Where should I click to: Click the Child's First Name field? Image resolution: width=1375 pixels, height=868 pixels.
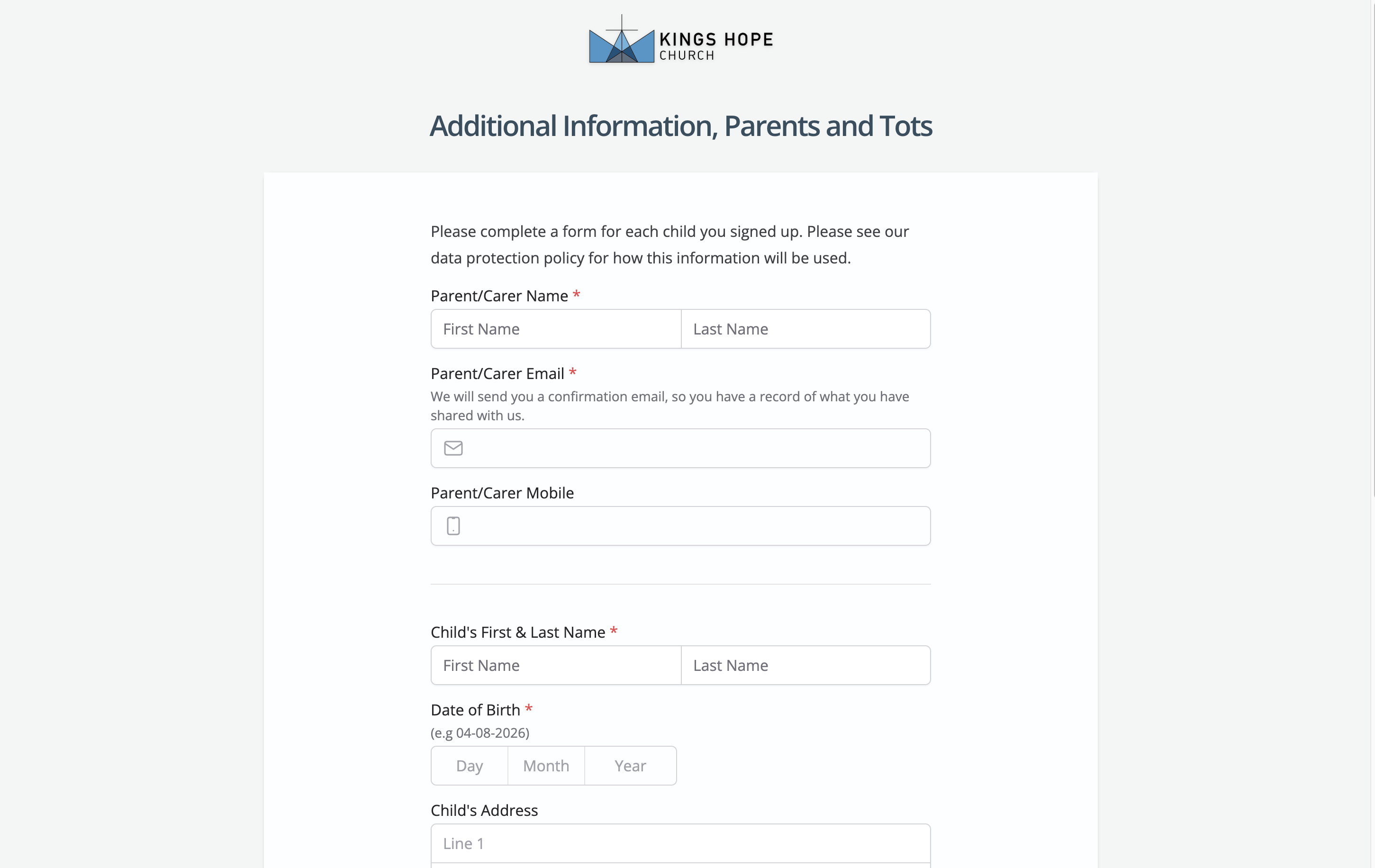(556, 665)
